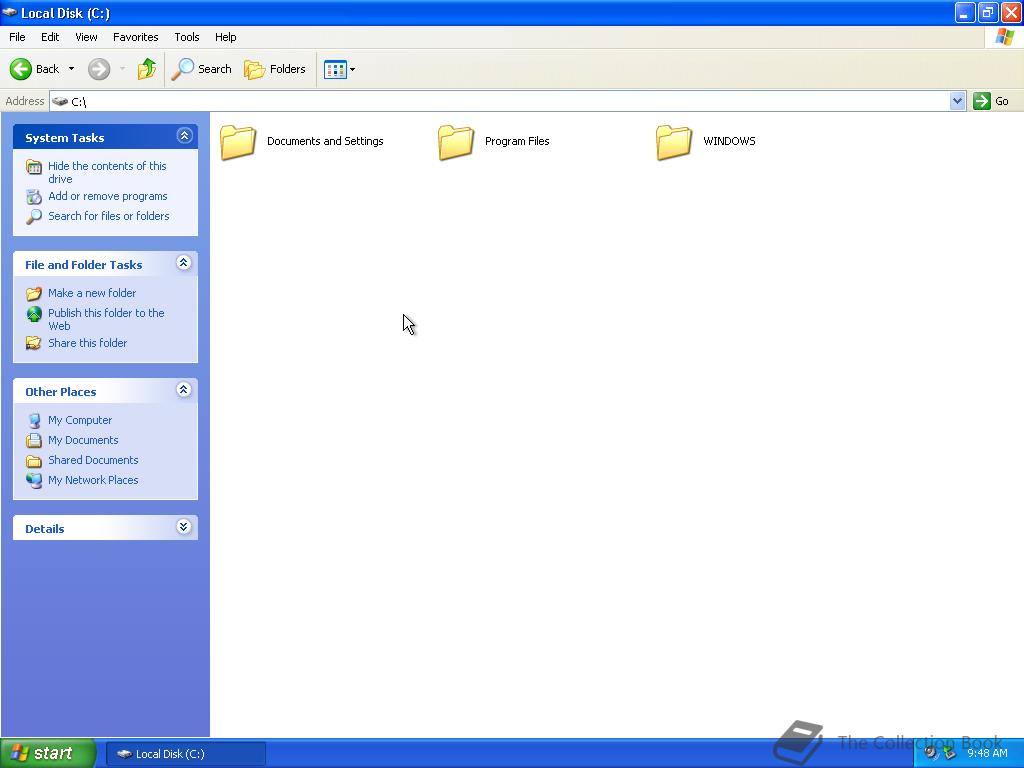Select the Program Files folder icon
1024x768 pixels.
(456, 142)
